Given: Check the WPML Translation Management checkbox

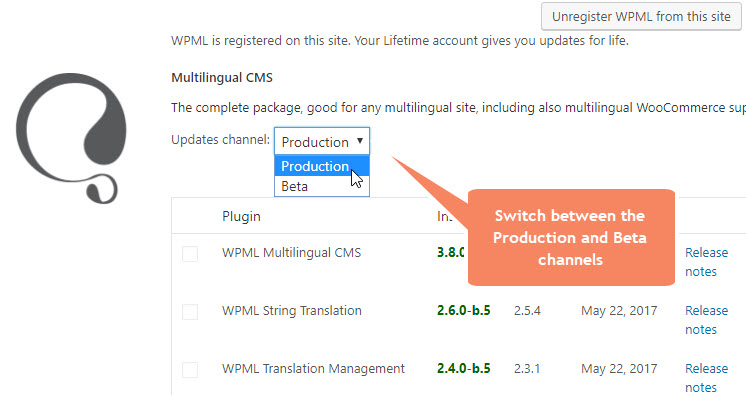Looking at the screenshot, I should click(190, 370).
